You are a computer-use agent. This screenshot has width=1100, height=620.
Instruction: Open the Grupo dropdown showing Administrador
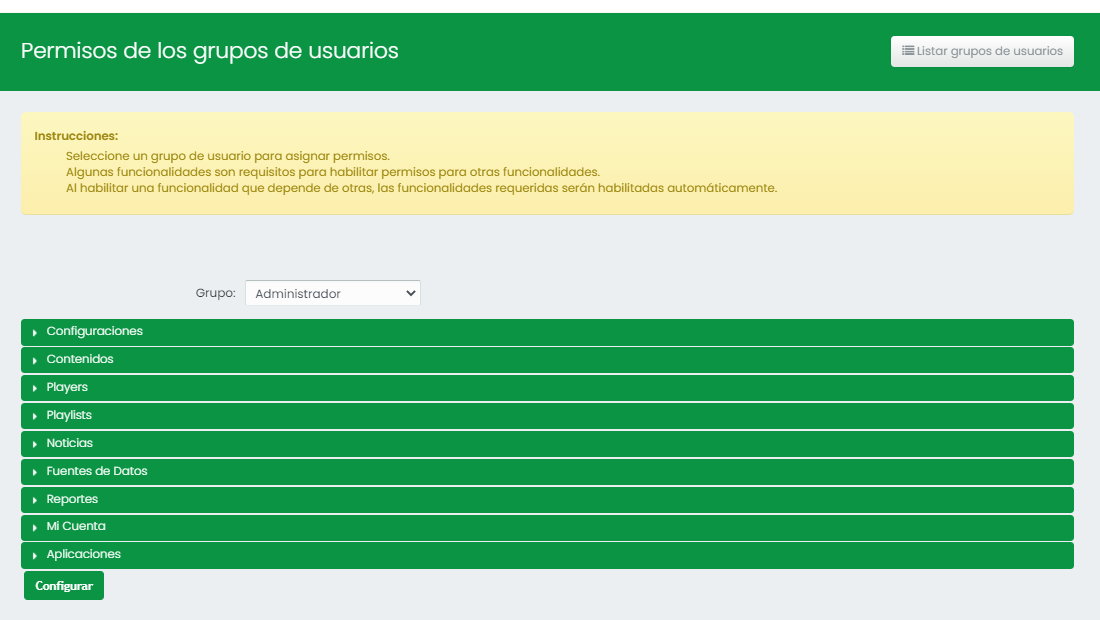pos(333,293)
